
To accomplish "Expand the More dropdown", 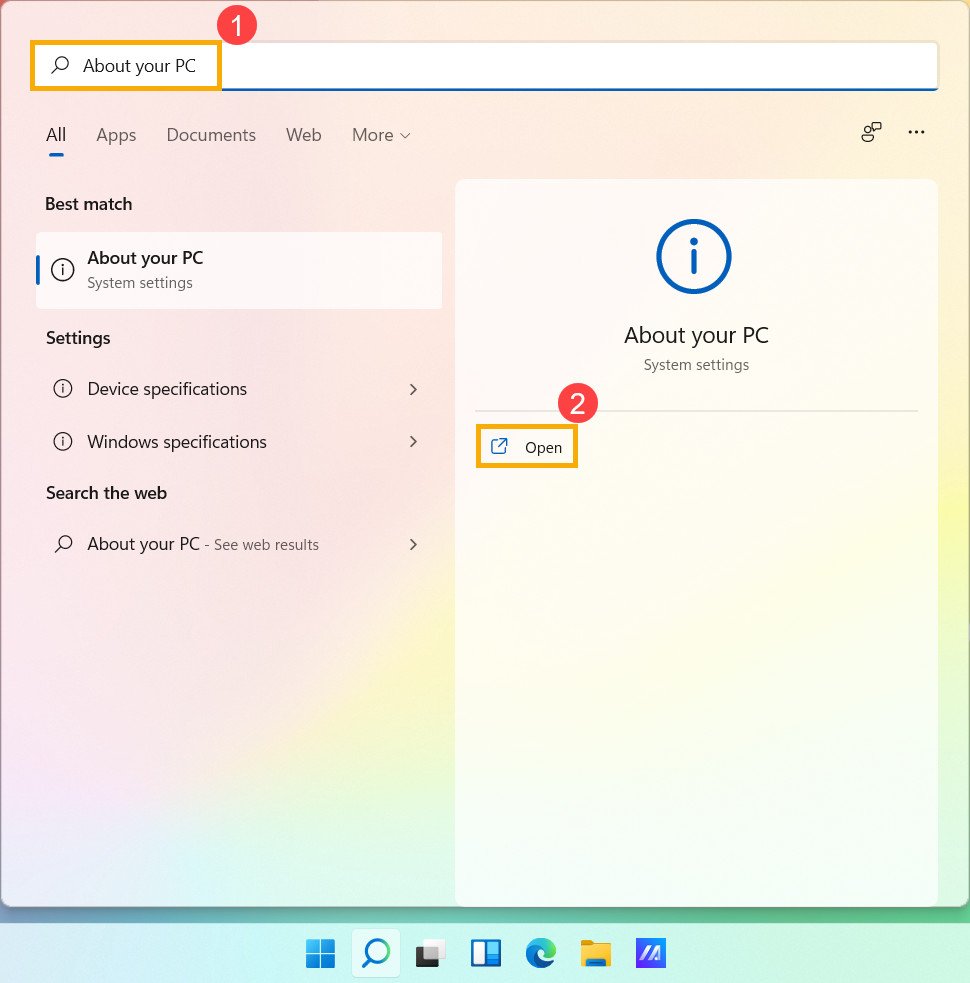I will coord(381,135).
